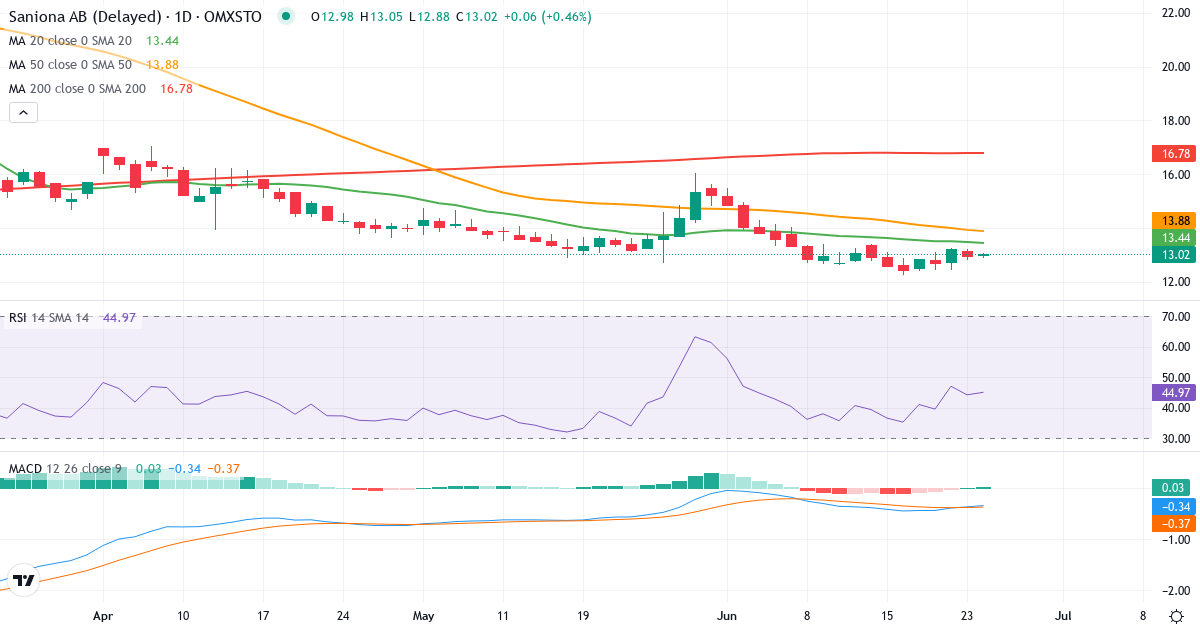The width and height of the screenshot is (1200, 630).
Task: Click the MA 20 value 13.44 in legend
Action: 162,40
